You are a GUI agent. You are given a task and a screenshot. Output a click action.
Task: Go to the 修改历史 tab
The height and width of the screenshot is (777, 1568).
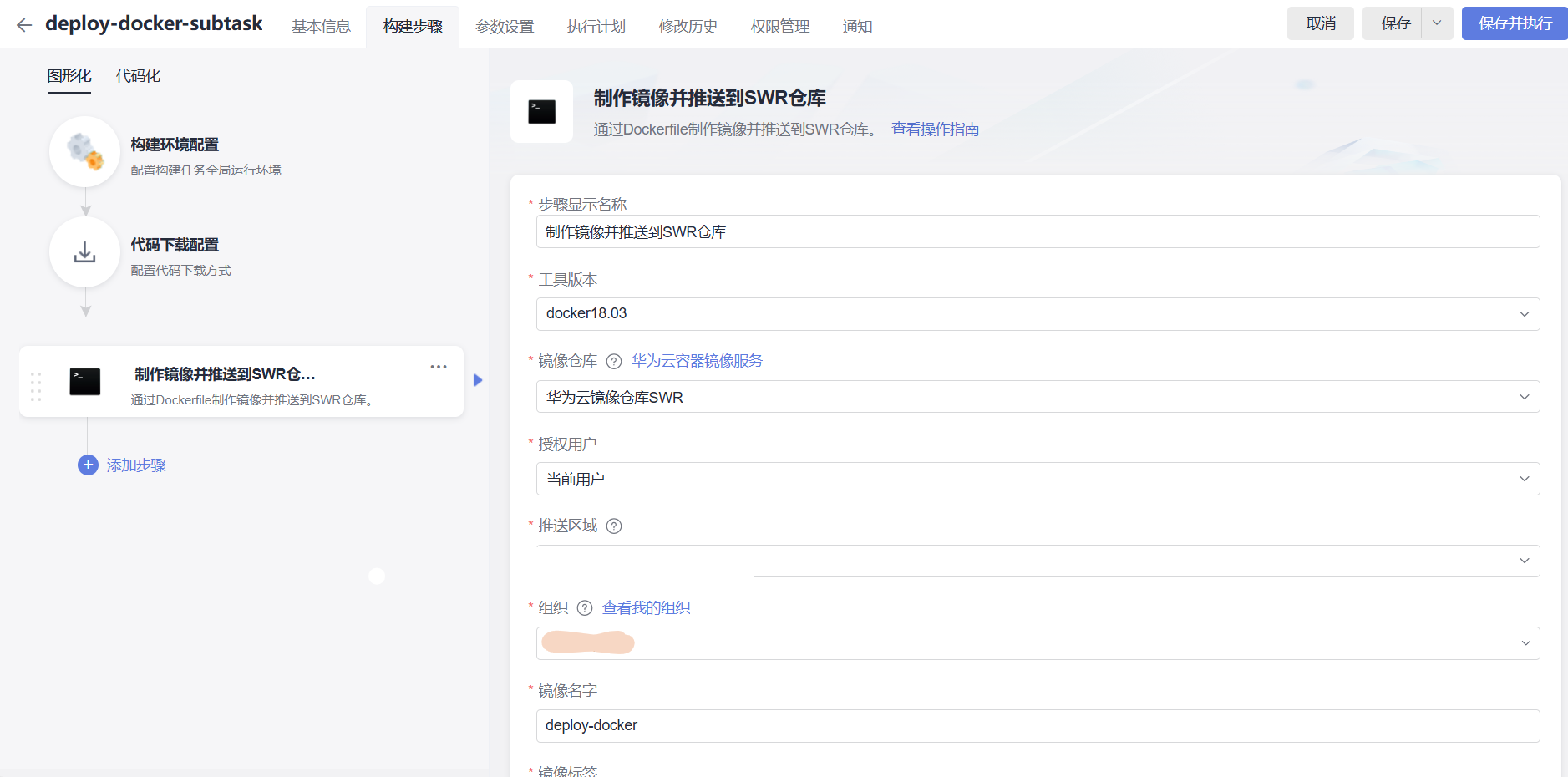688,27
